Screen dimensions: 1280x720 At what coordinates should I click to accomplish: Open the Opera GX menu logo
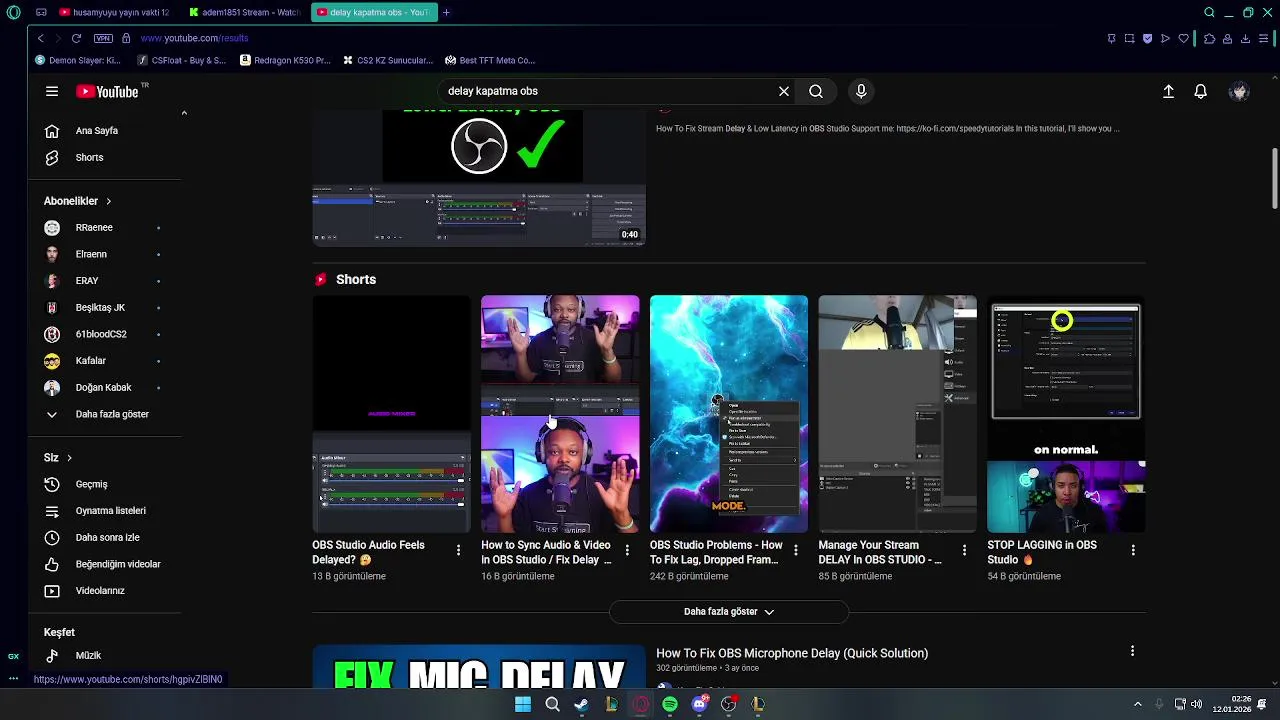point(13,12)
